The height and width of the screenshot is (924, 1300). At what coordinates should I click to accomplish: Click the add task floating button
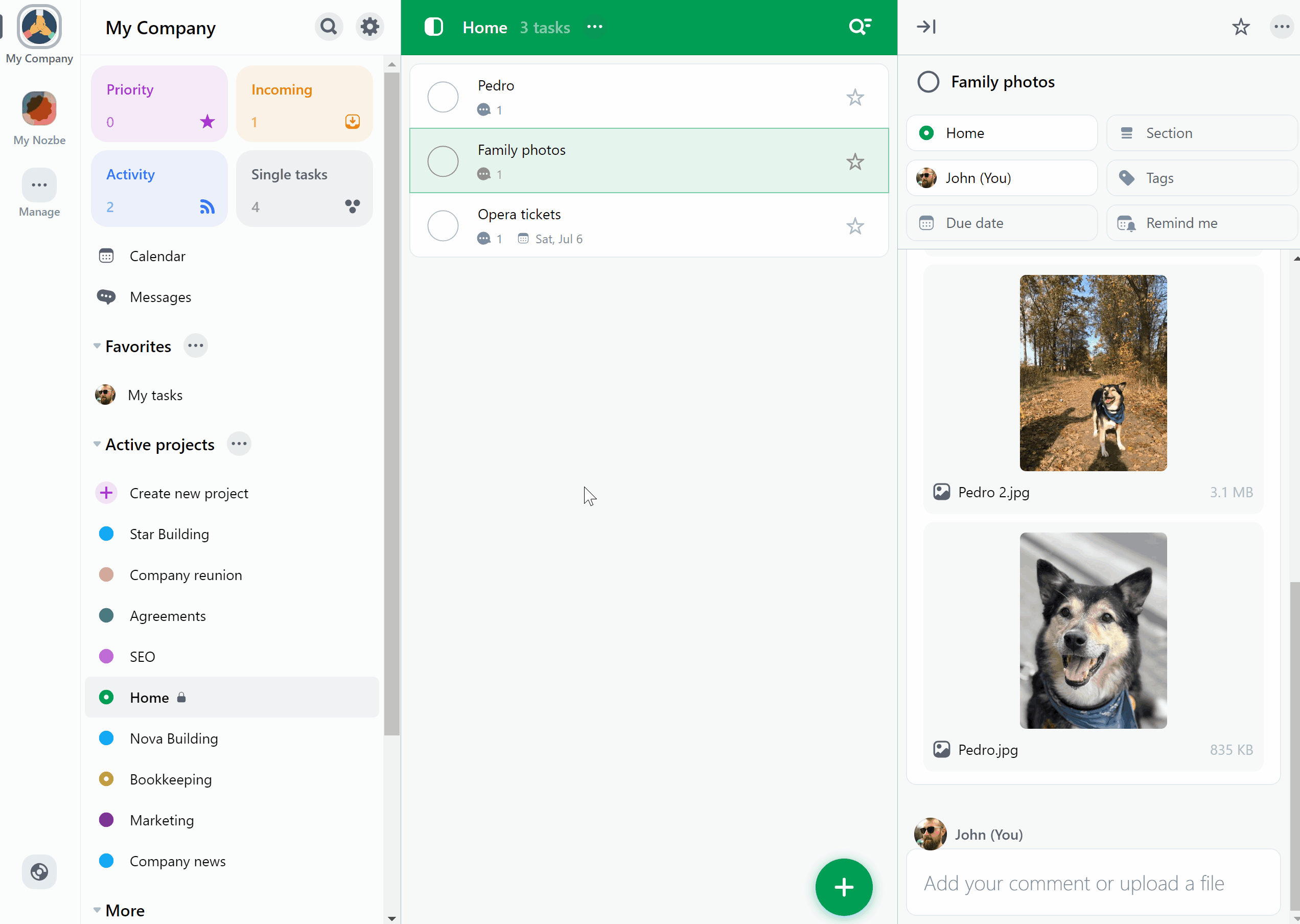tap(844, 887)
